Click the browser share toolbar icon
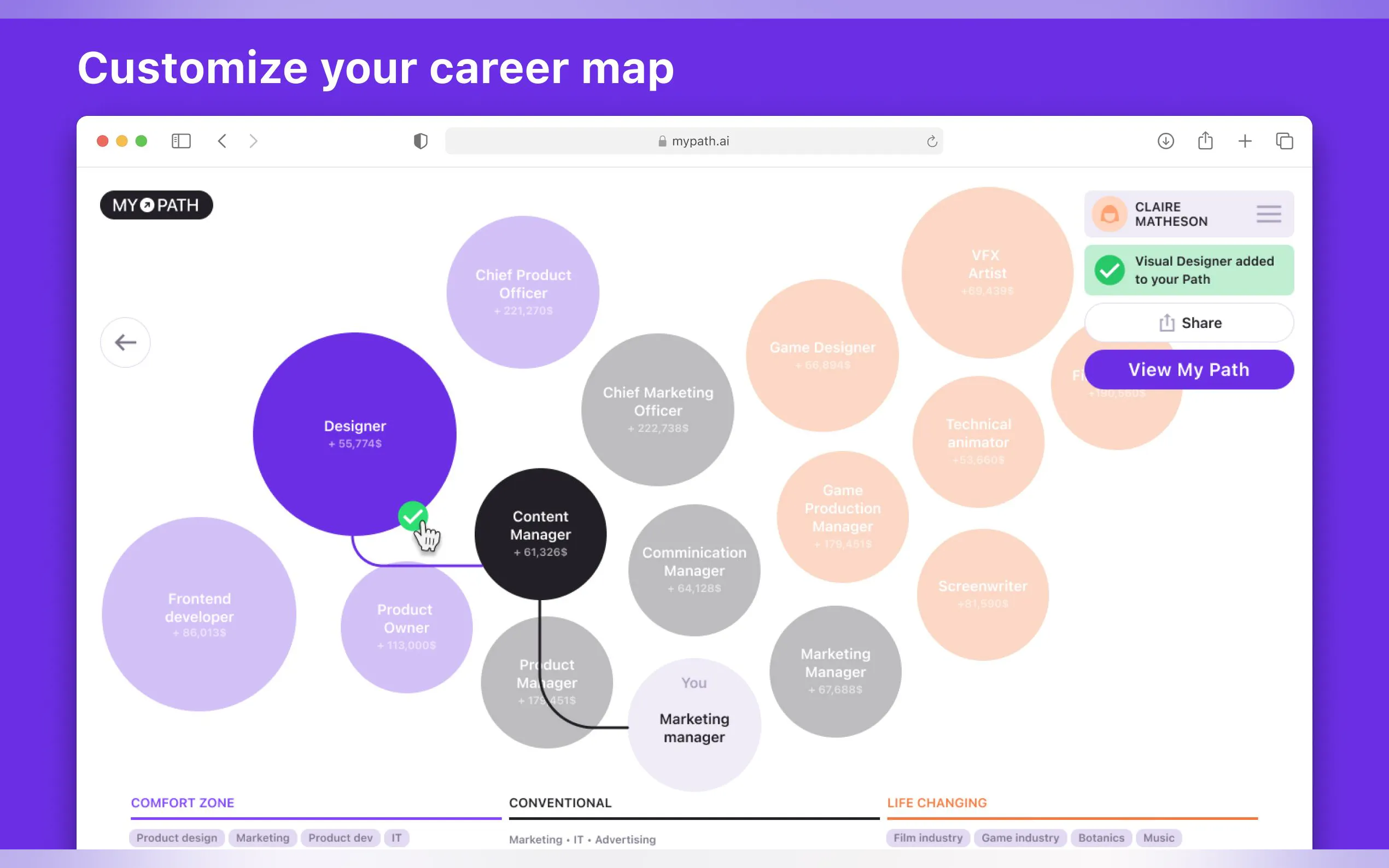This screenshot has width=1389, height=868. [1205, 140]
